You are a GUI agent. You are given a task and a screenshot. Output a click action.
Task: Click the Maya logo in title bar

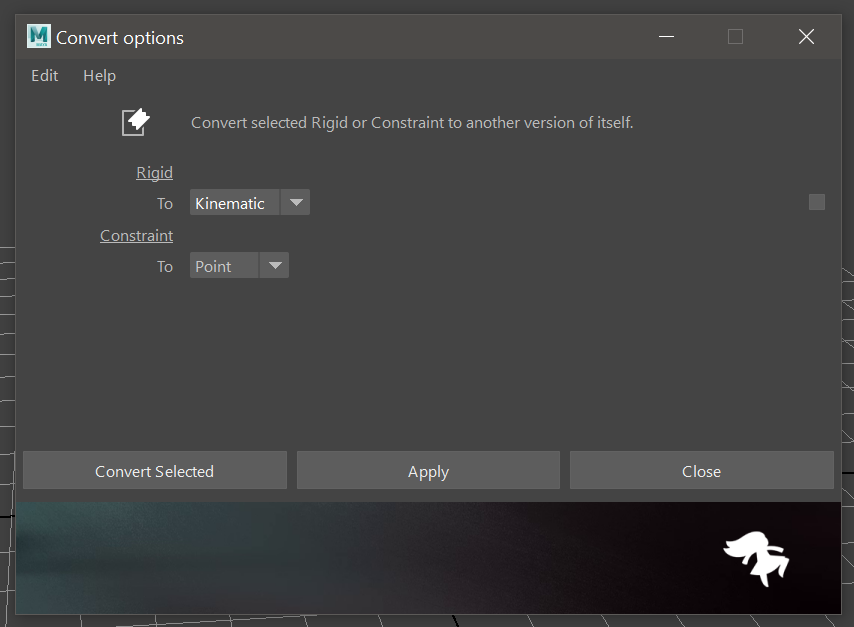pos(39,37)
